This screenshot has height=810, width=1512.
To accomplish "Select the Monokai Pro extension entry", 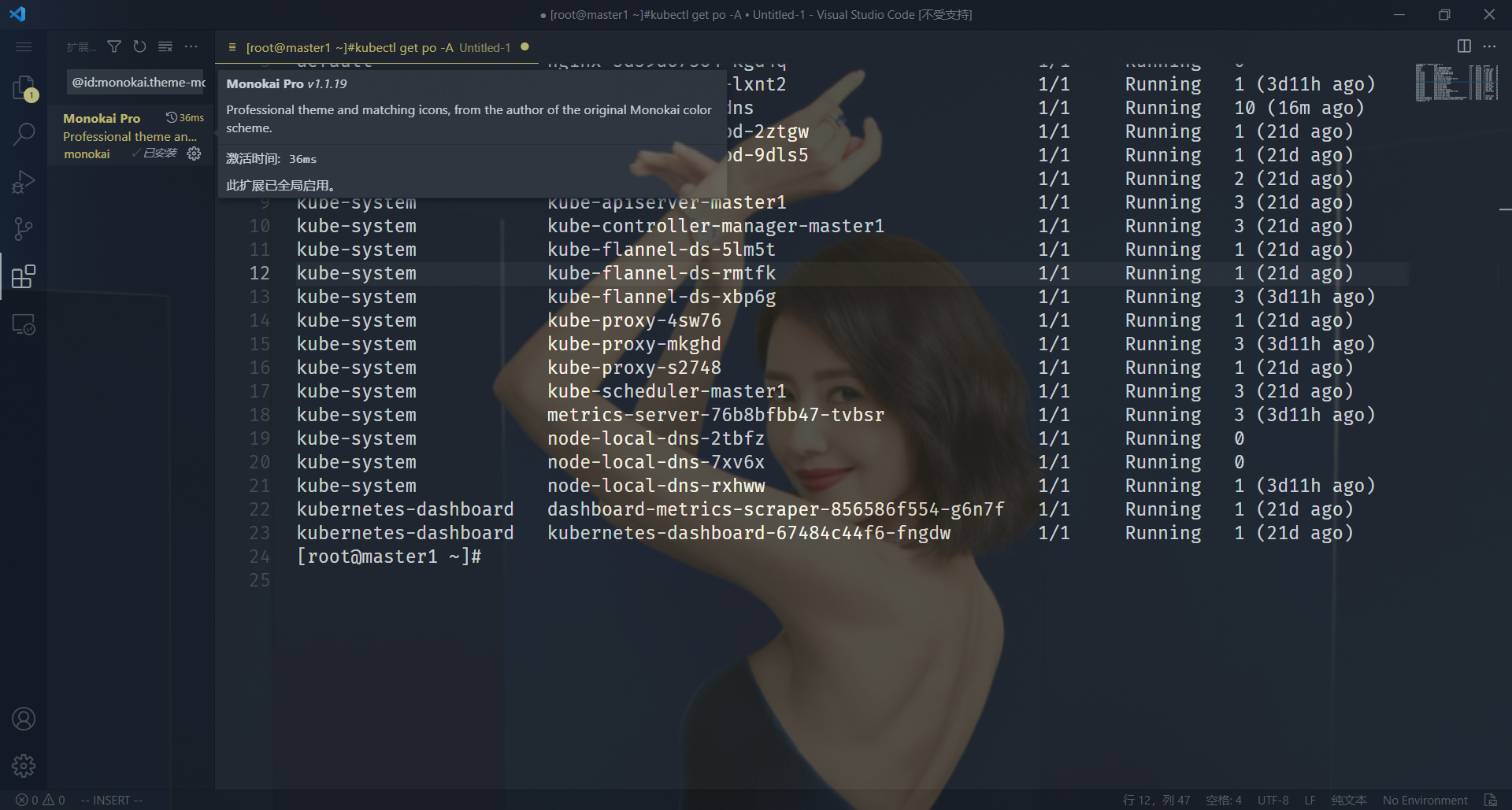I will pos(132,135).
